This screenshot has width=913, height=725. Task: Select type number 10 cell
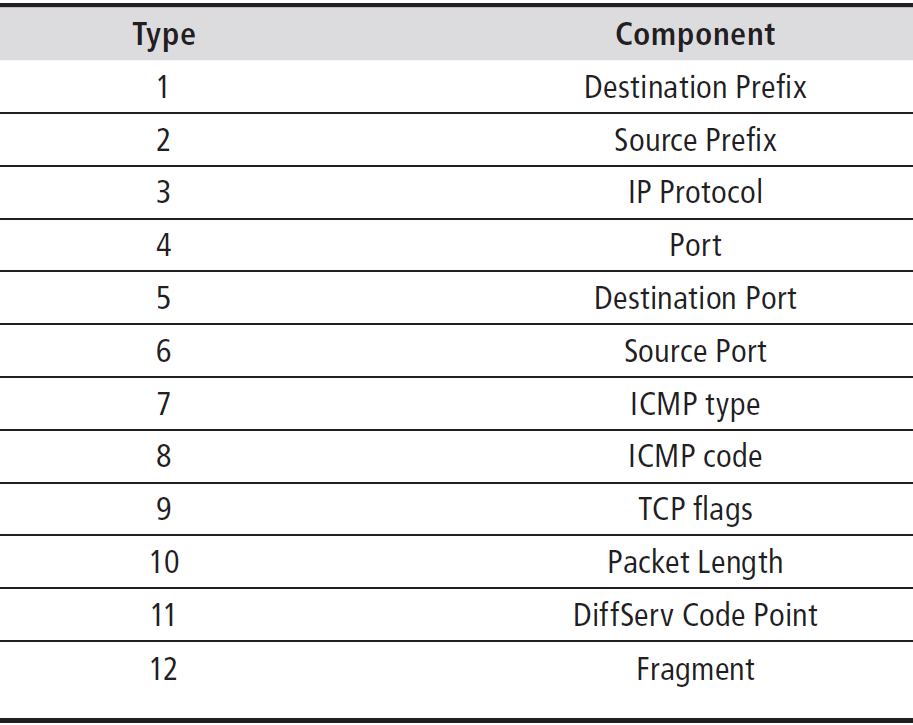tap(164, 563)
